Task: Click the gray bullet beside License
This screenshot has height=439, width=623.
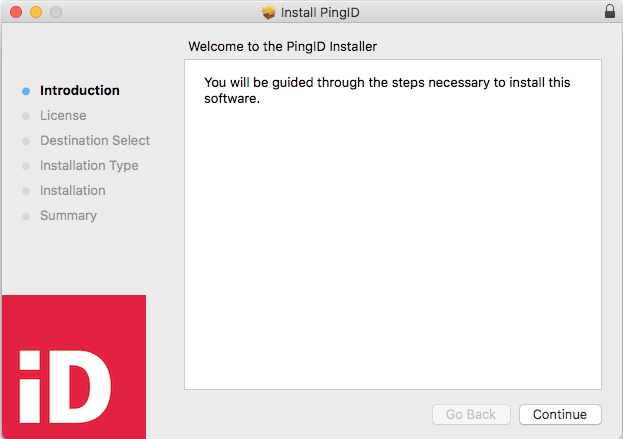Action: [26, 116]
